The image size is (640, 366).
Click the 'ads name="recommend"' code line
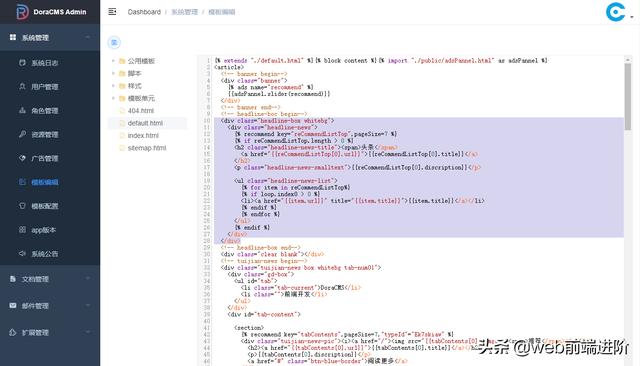tap(271, 87)
